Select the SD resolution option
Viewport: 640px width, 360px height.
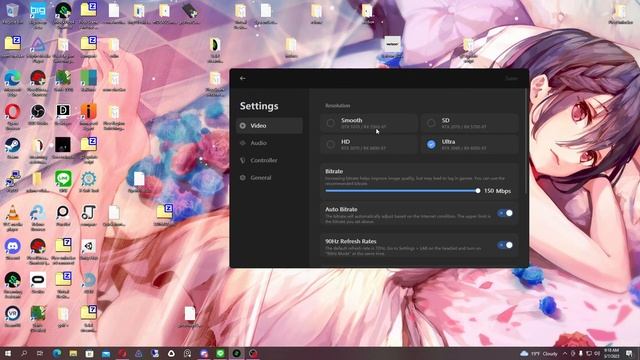[x=469, y=123]
